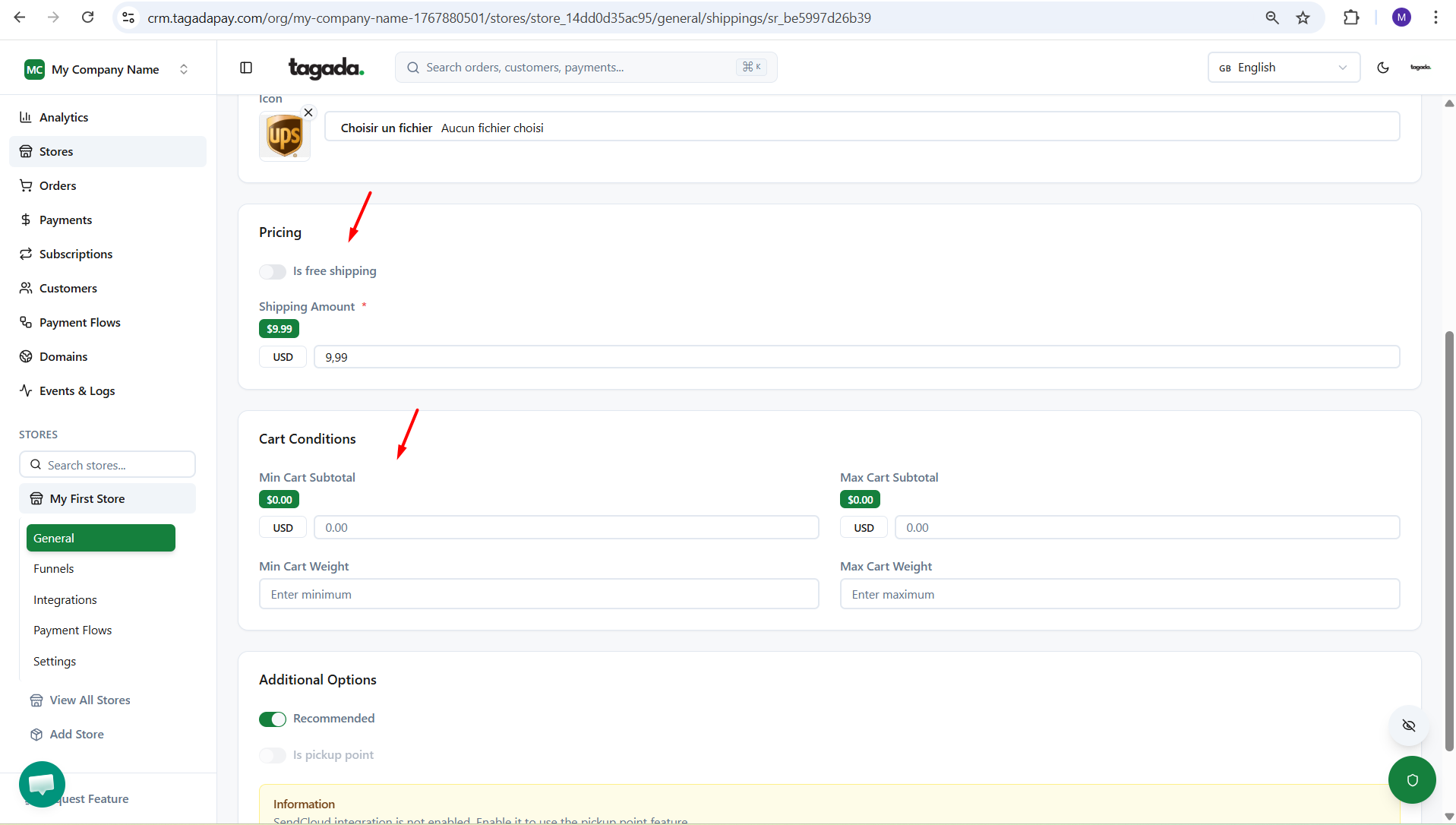
Task: Open browser extensions puzzle icon
Action: (x=1351, y=17)
